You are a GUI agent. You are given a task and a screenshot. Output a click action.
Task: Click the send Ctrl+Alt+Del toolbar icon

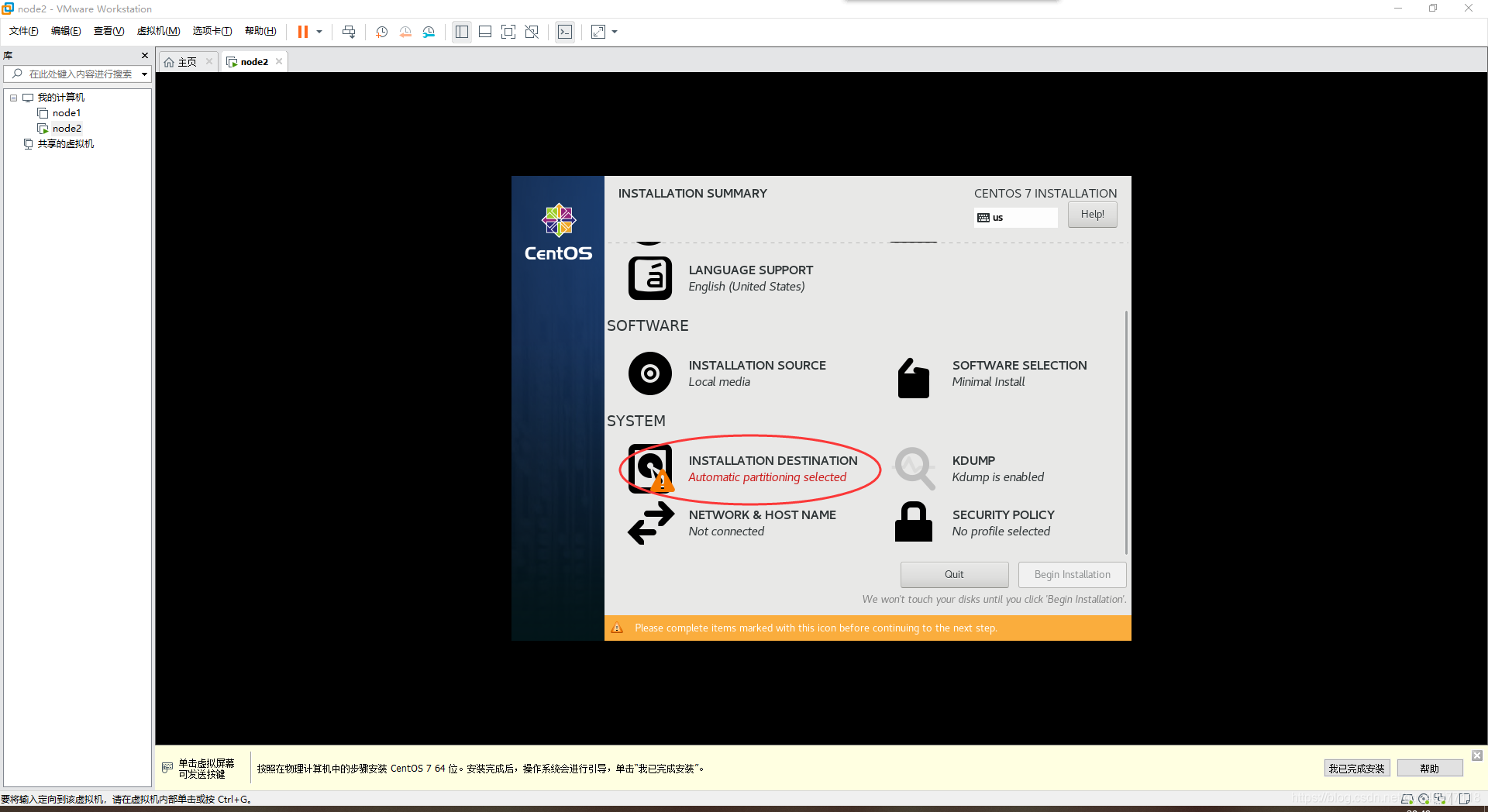pyautogui.click(x=349, y=32)
